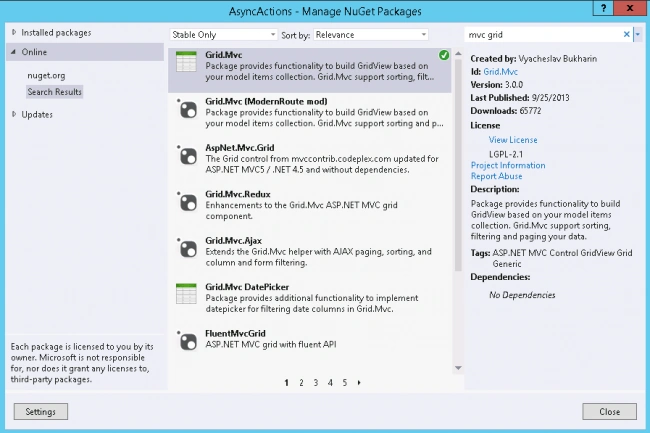Select the Grid.Mvc package title
Screen dimensions: 650x433
click(223, 55)
